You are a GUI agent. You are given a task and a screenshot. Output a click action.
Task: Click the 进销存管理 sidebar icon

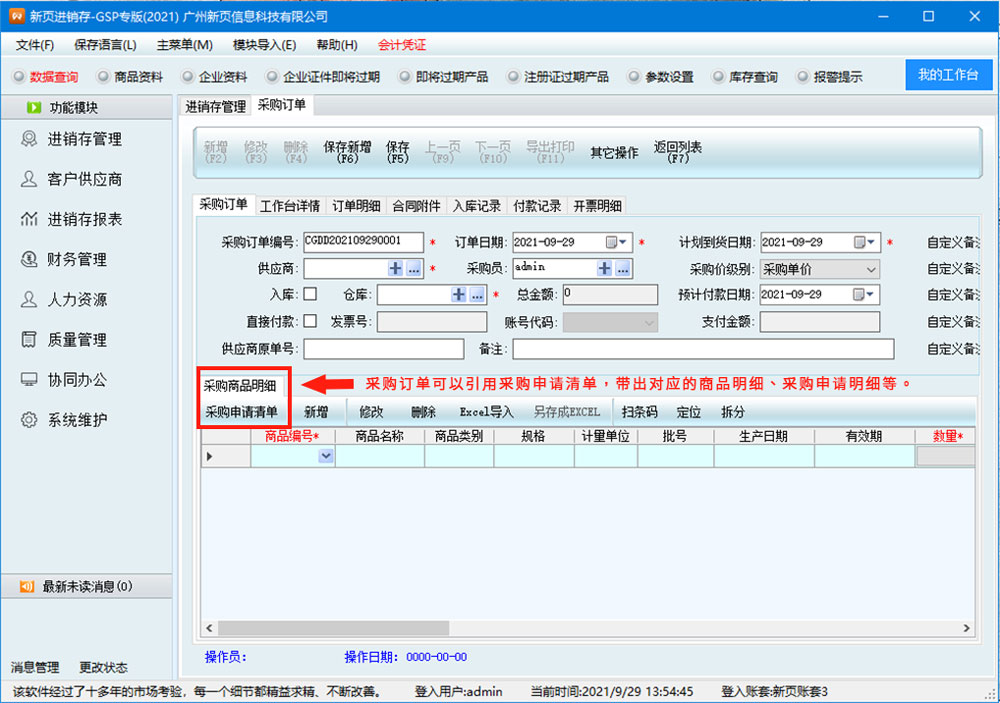click(29, 139)
